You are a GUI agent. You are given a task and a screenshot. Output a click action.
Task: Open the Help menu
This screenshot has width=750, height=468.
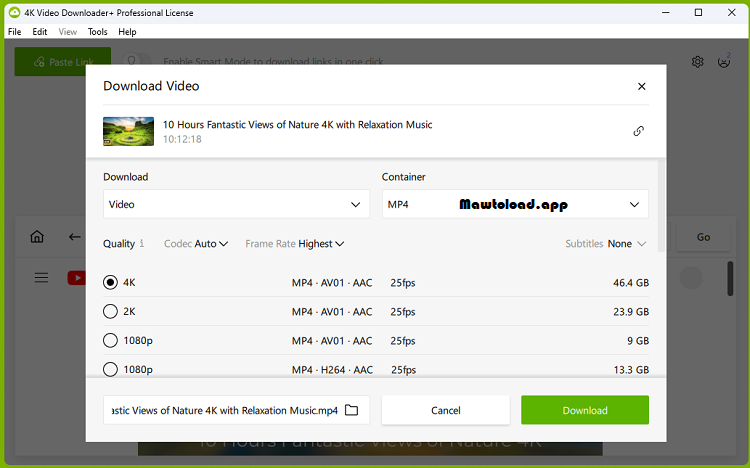coord(127,32)
